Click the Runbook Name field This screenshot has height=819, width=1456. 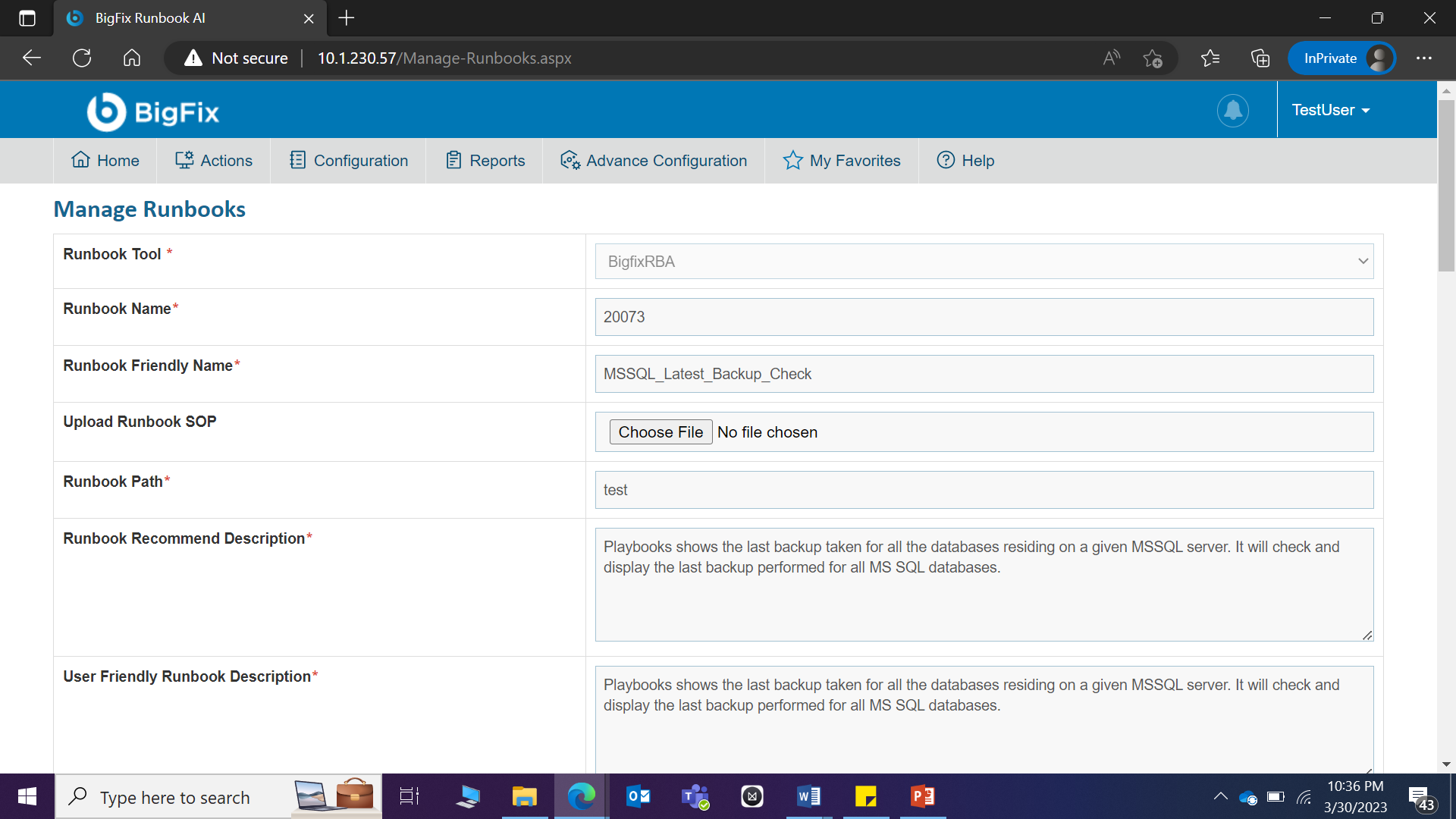tap(984, 317)
